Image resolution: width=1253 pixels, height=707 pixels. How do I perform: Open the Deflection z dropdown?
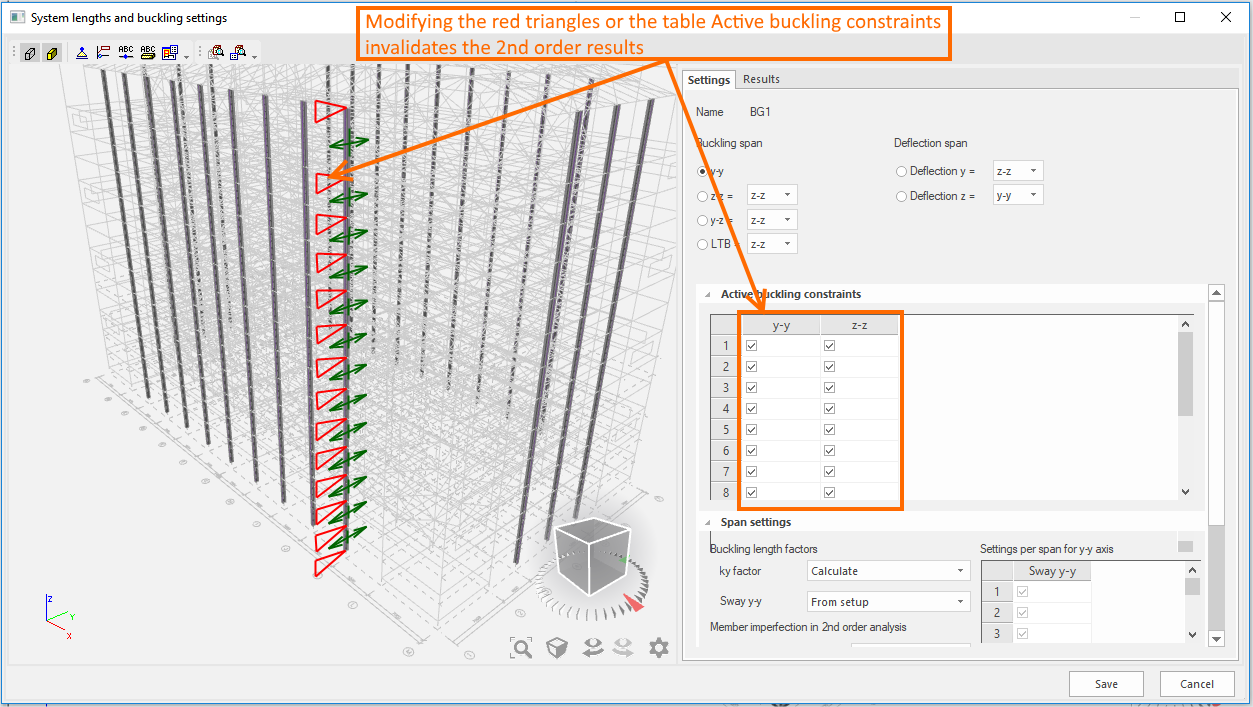click(1018, 196)
